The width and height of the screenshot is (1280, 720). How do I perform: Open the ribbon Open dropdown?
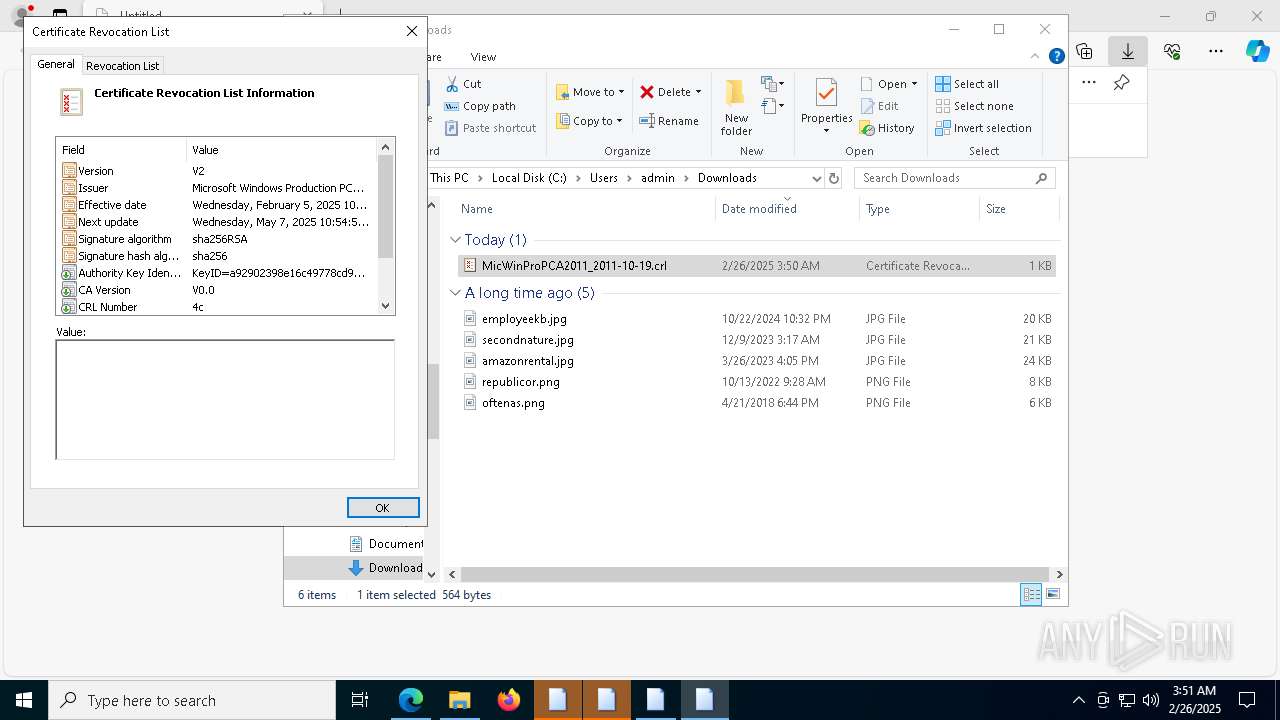(889, 84)
